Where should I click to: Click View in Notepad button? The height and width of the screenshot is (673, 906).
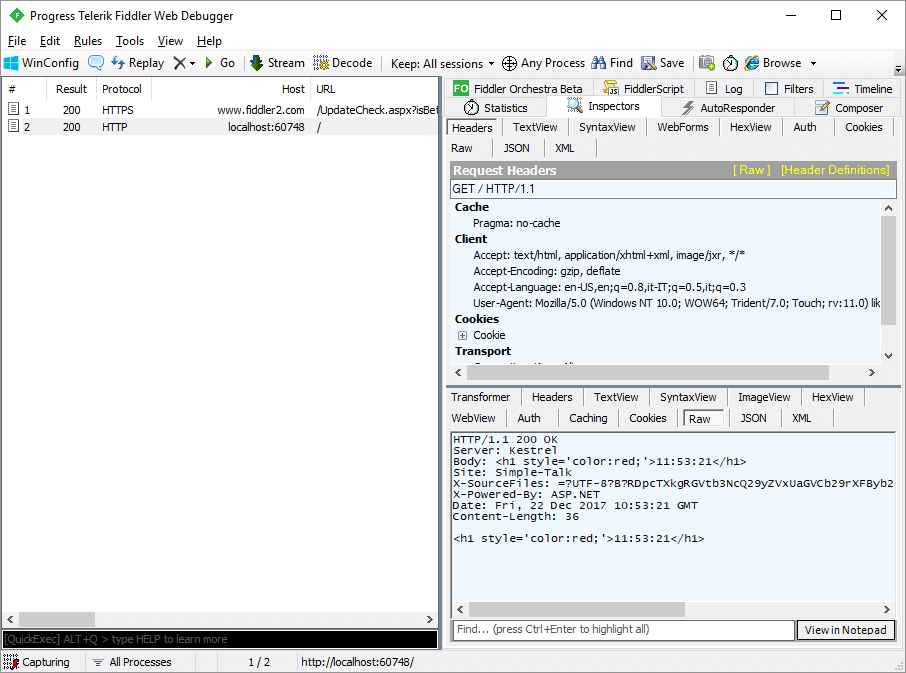[845, 630]
